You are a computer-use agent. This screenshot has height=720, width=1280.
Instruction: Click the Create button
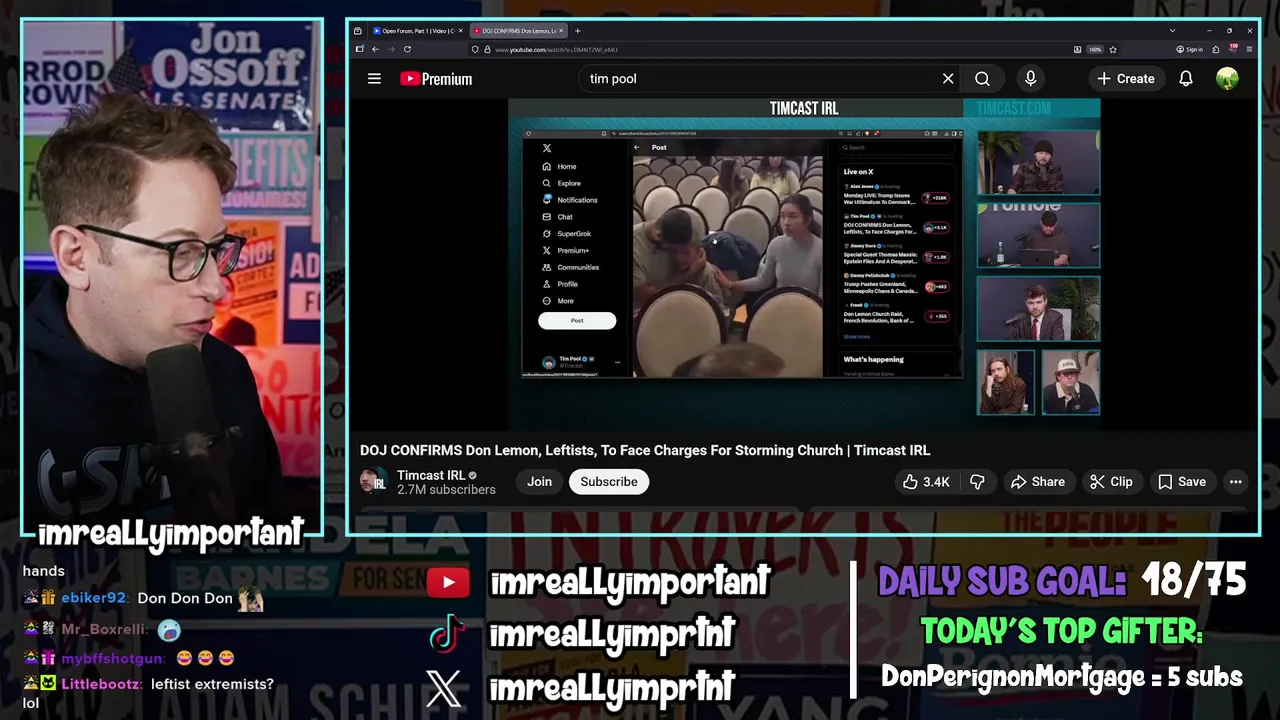1126,78
